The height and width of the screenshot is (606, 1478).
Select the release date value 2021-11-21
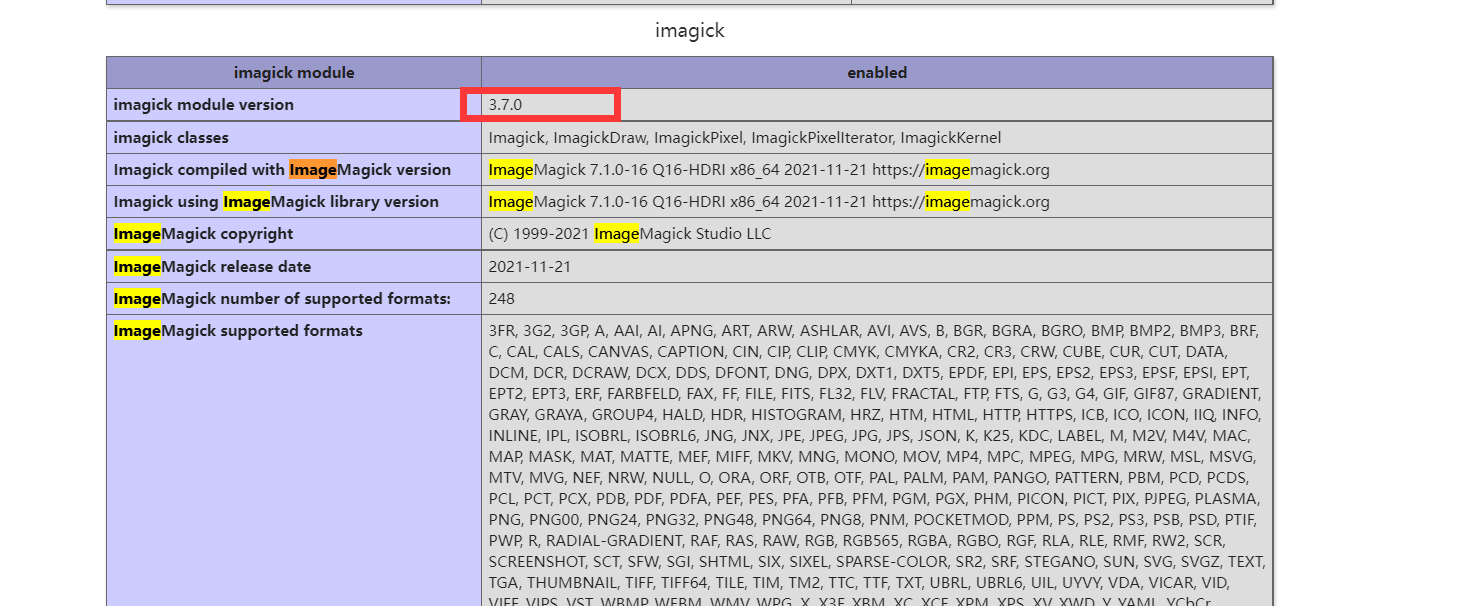click(x=530, y=267)
